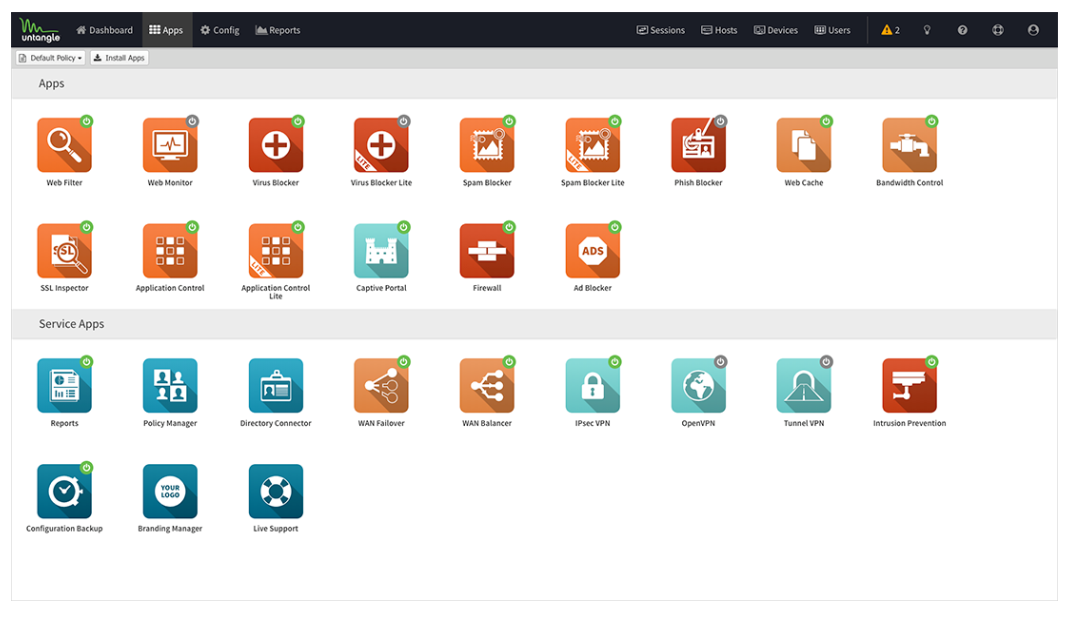Launch the Intrusion Prevention app
The width and height of the screenshot is (1075, 617).
click(909, 386)
